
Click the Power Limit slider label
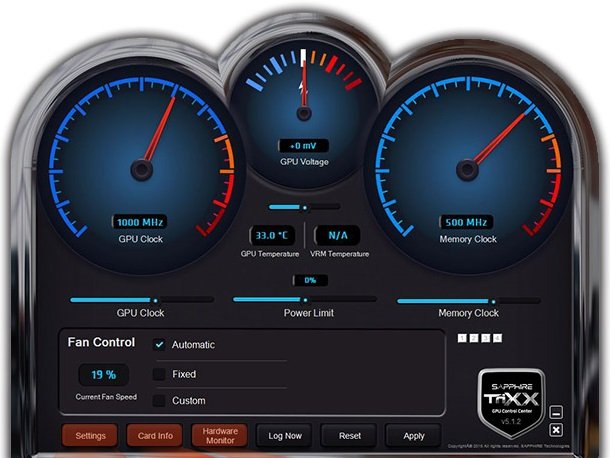tap(309, 313)
